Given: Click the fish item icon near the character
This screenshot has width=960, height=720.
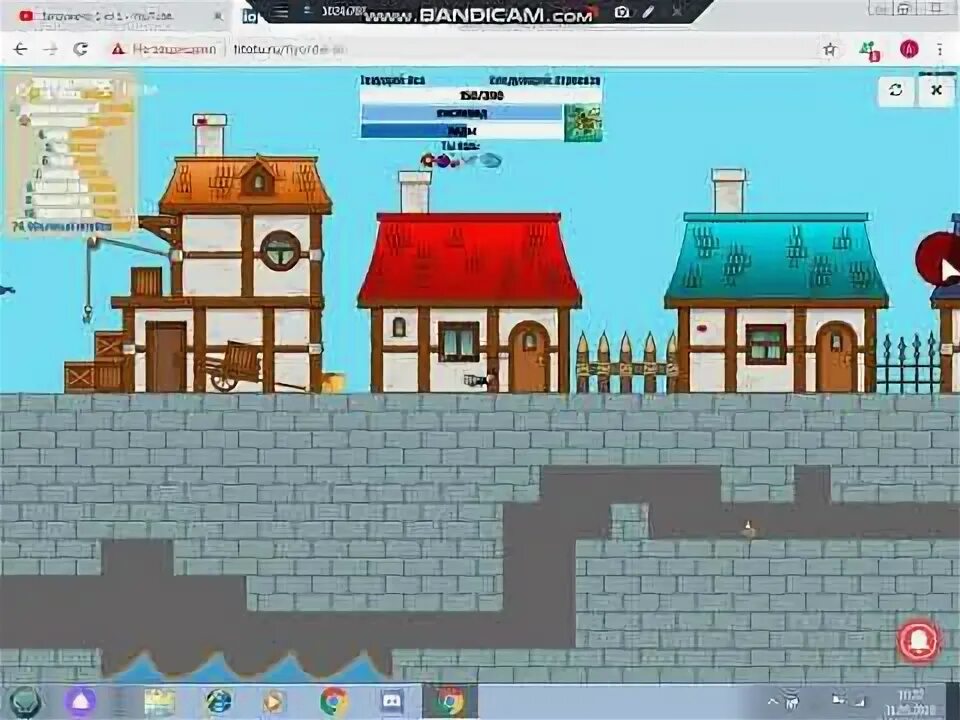Looking at the screenshot, I should click(x=488, y=159).
